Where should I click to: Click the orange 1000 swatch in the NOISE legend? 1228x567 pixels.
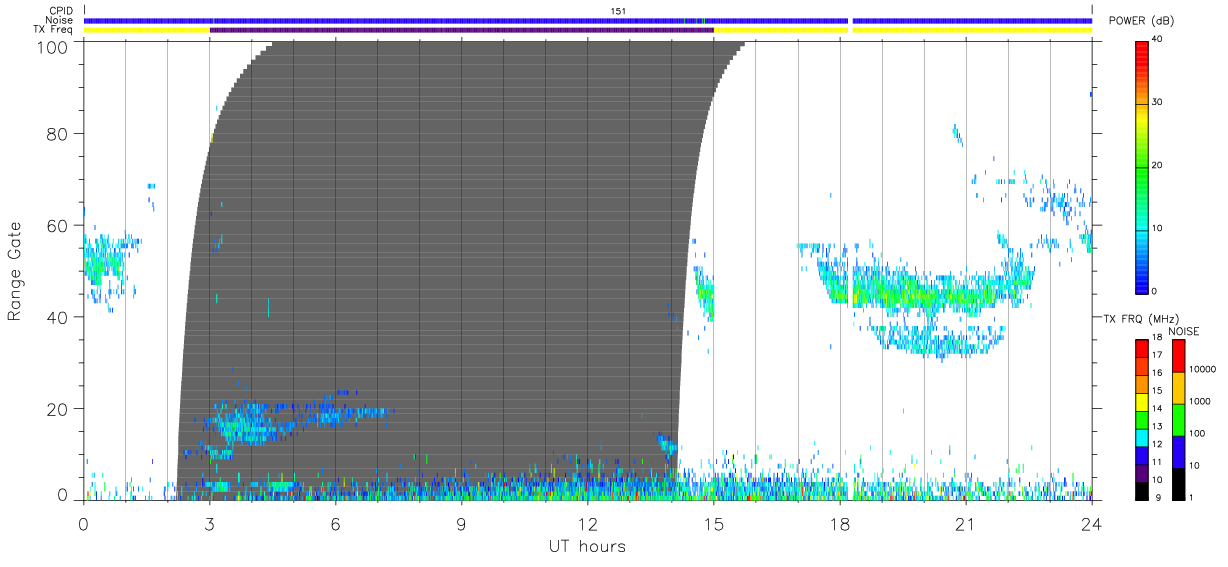pyautogui.click(x=1179, y=388)
